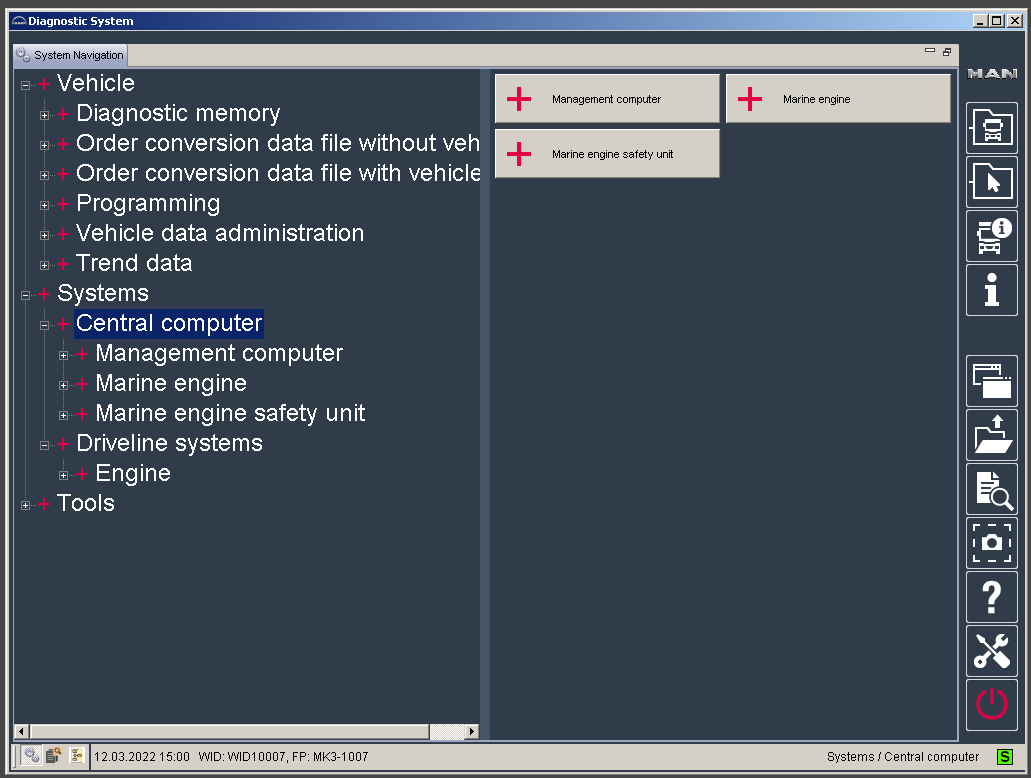1031x778 pixels.
Task: Click the tree structure icon in status bar
Action: [77, 756]
